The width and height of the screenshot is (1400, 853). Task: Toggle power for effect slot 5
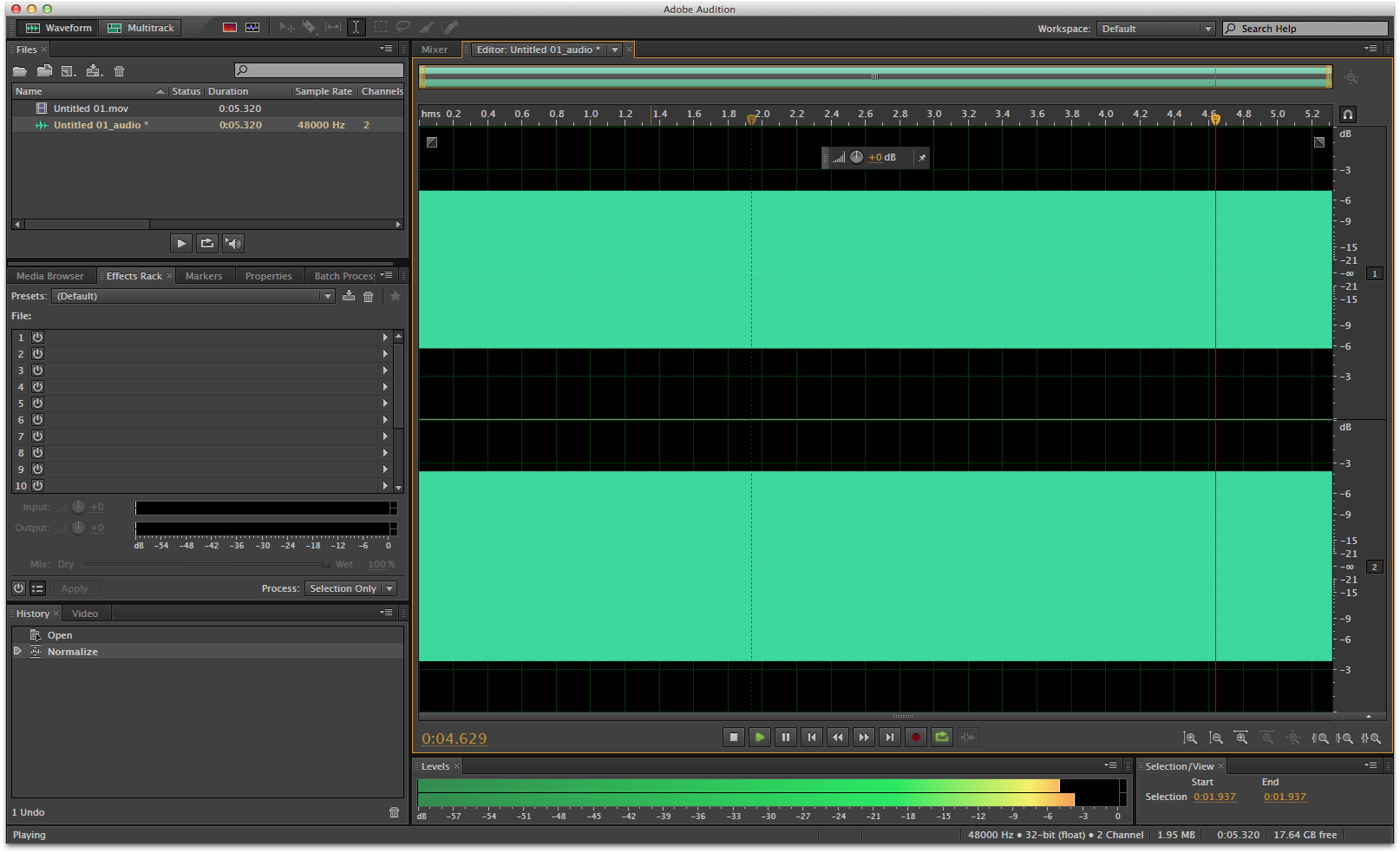pyautogui.click(x=38, y=404)
